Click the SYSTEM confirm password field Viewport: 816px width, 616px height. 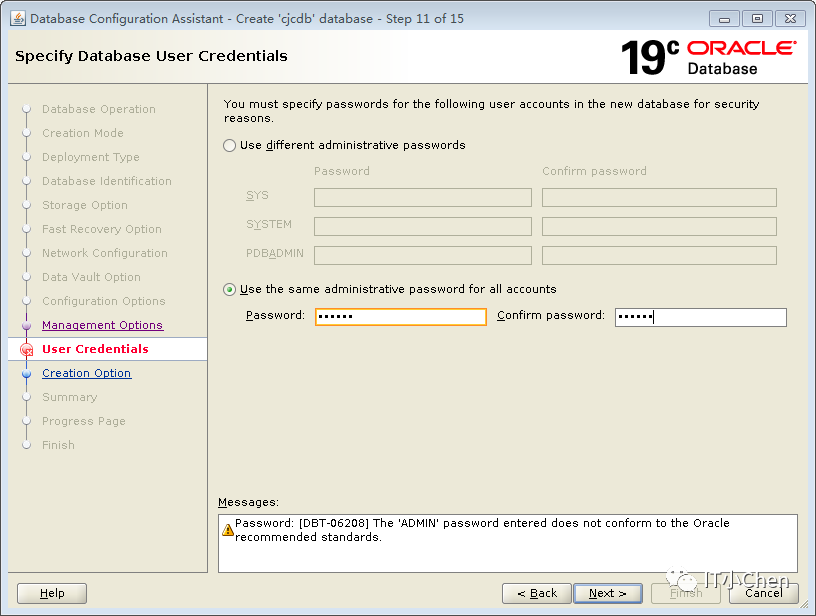(x=659, y=227)
